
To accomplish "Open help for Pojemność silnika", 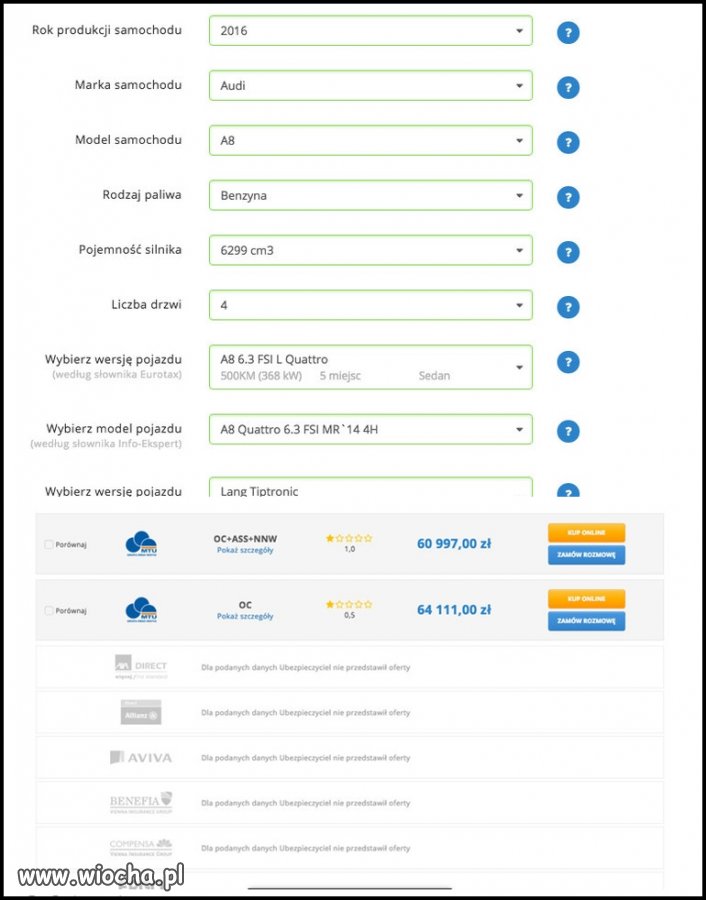I will (x=568, y=252).
